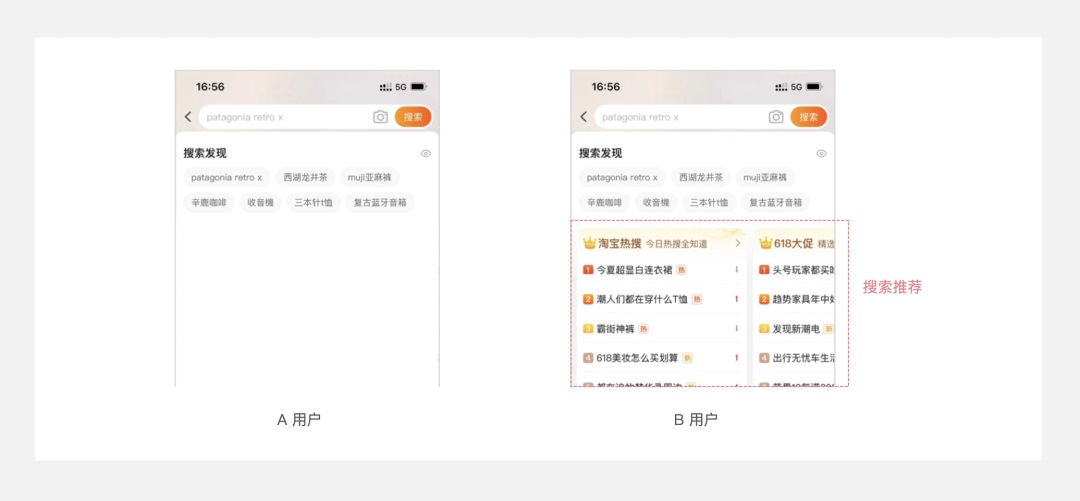The height and width of the screenshot is (501, 1080).
Task: Tap the back arrow in B user's screen
Action: 583,117
